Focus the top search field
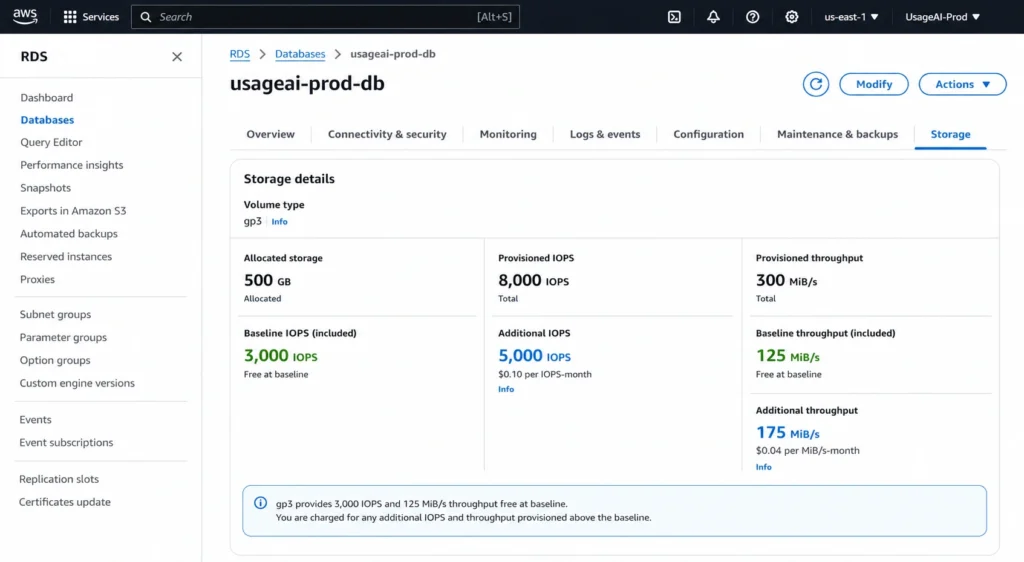 click(x=325, y=17)
